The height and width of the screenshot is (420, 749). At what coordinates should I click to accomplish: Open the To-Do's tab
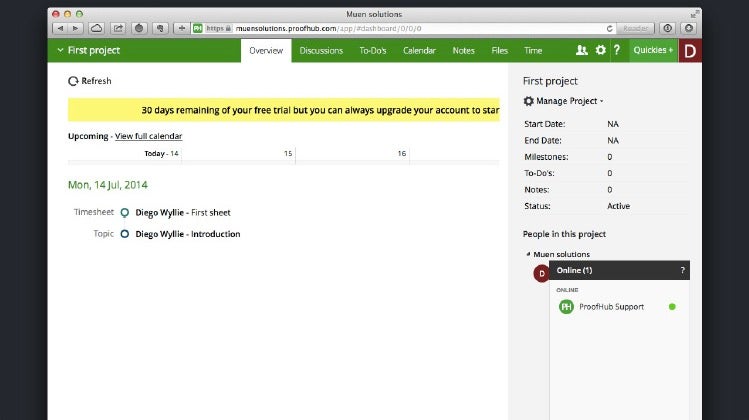coord(373,51)
